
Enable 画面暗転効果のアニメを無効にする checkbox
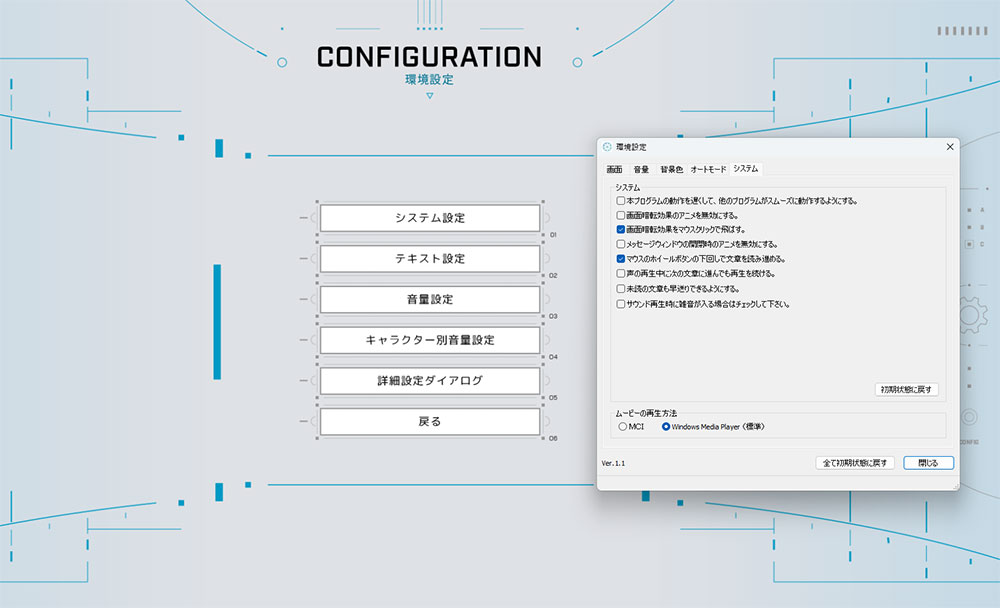coord(621,215)
